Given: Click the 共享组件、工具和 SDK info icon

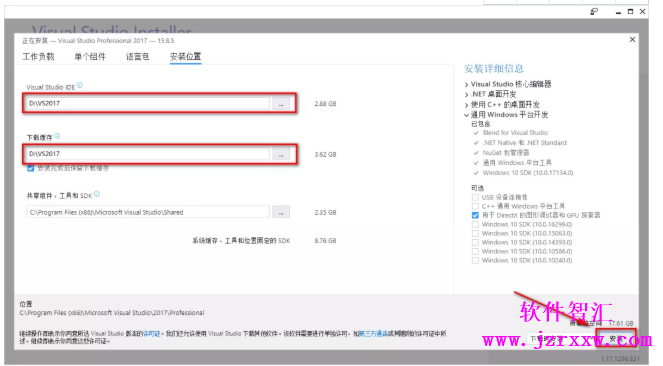Looking at the screenshot, I should click(x=97, y=194).
